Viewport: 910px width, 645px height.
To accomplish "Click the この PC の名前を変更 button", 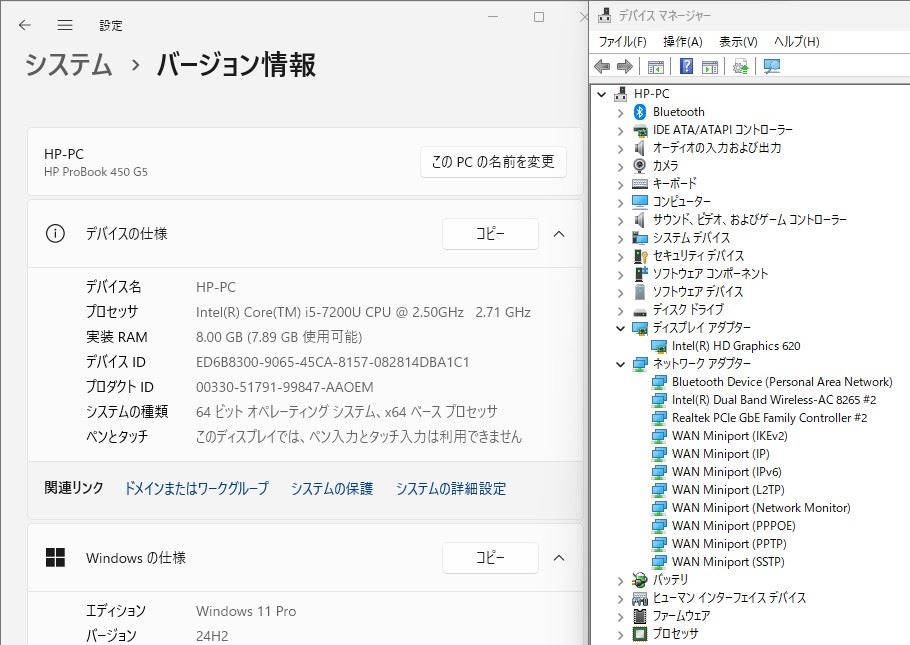I will point(493,162).
